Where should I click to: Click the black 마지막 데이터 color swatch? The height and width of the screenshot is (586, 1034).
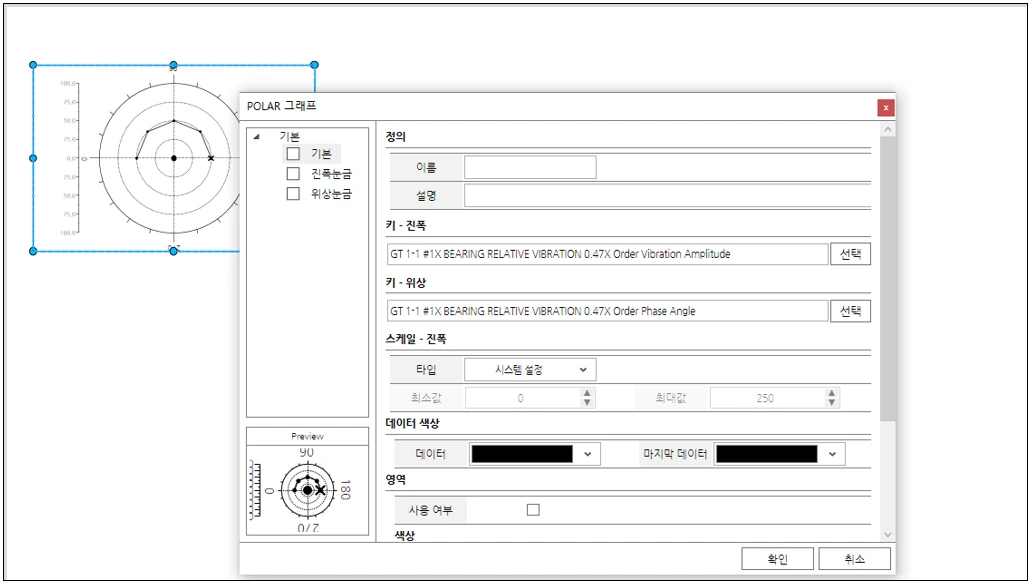click(x=767, y=454)
